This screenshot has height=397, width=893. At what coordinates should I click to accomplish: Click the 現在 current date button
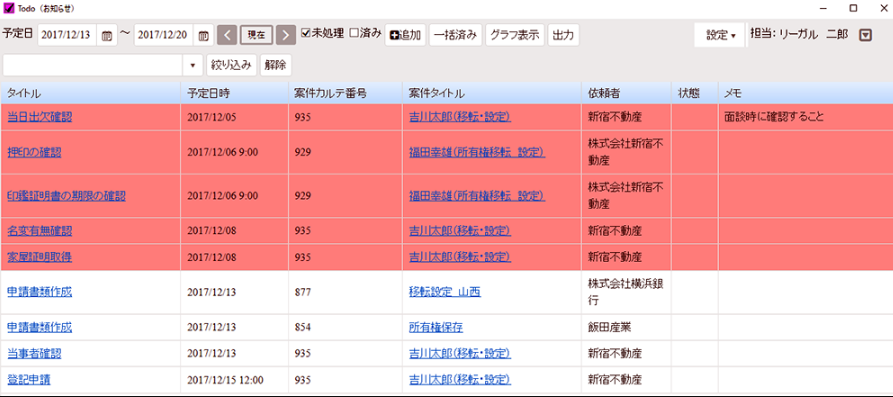tap(256, 35)
